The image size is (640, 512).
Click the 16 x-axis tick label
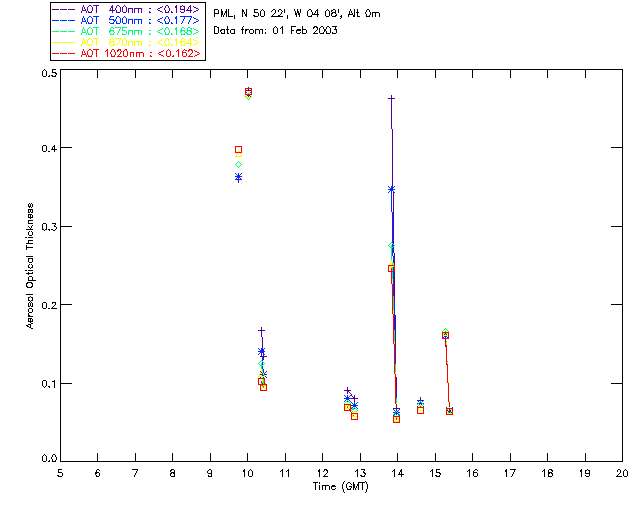pos(473,473)
